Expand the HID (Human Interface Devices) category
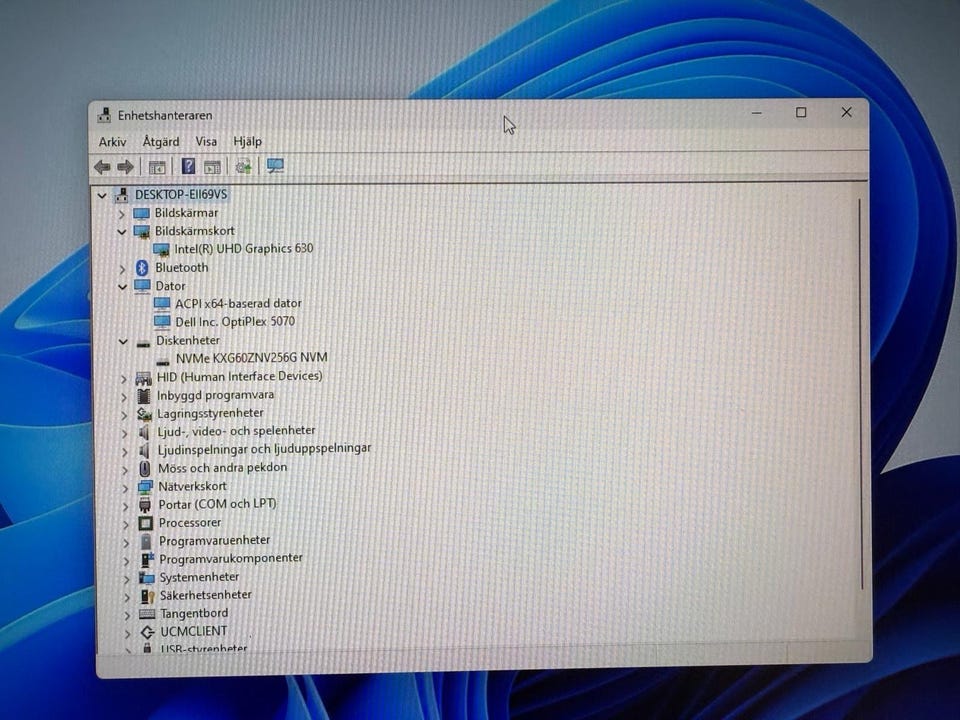Image resolution: width=960 pixels, height=720 pixels. 124,378
